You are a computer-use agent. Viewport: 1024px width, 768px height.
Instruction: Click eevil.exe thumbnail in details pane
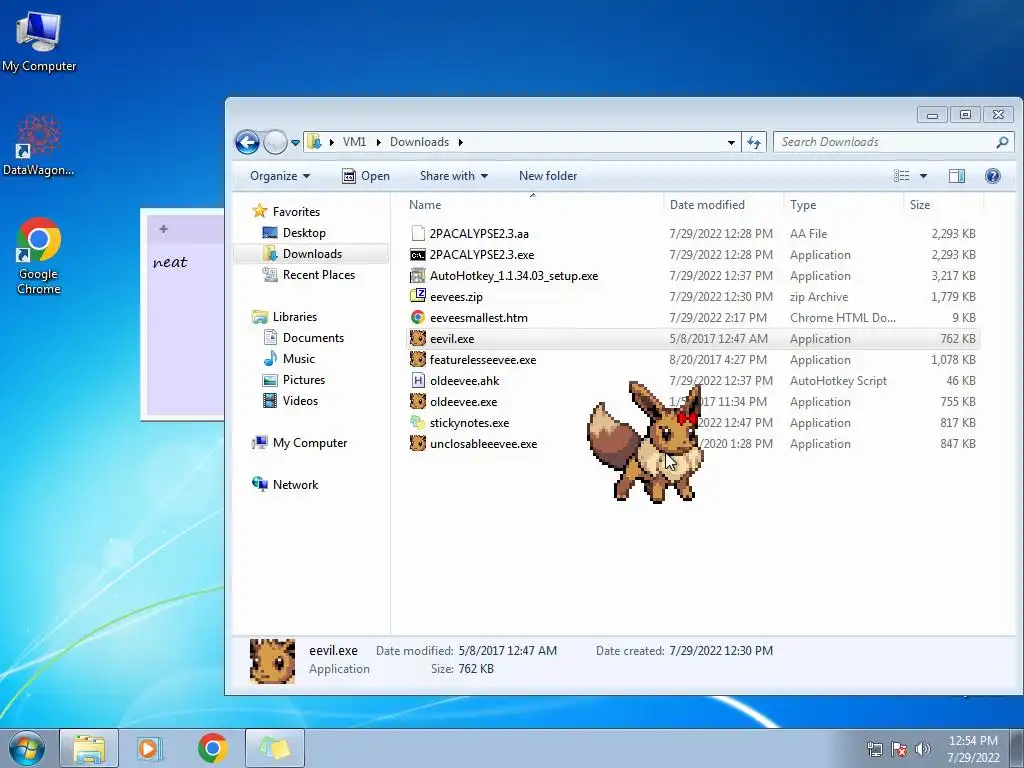tap(272, 661)
